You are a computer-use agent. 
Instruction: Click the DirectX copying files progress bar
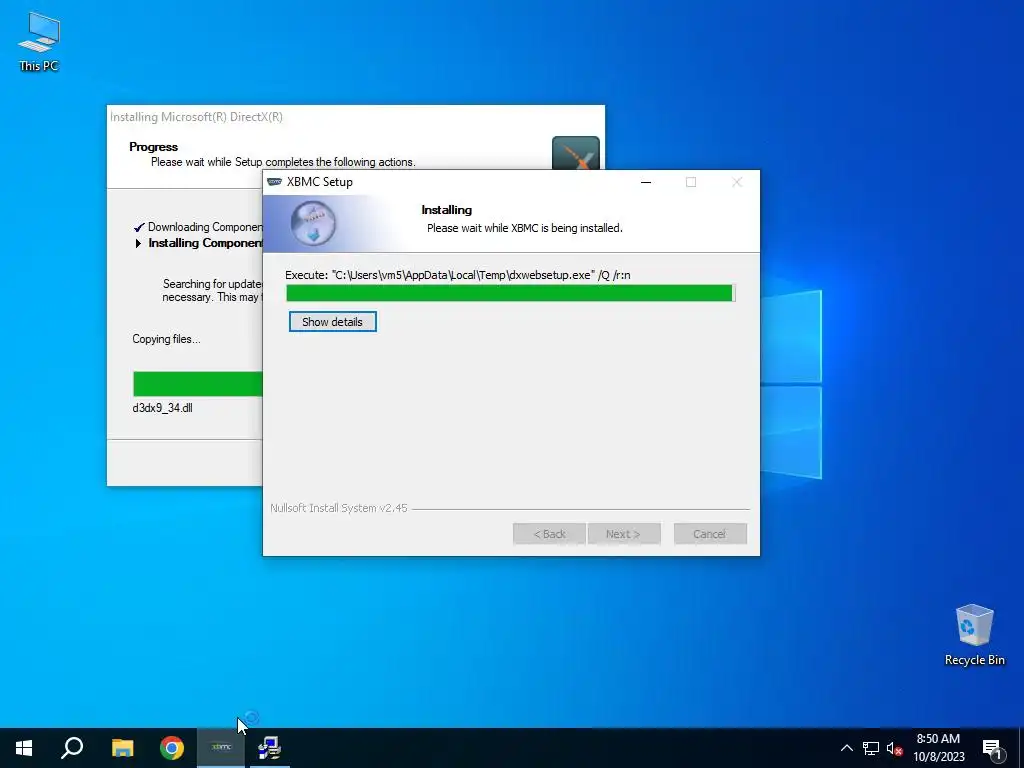pyautogui.click(x=198, y=384)
